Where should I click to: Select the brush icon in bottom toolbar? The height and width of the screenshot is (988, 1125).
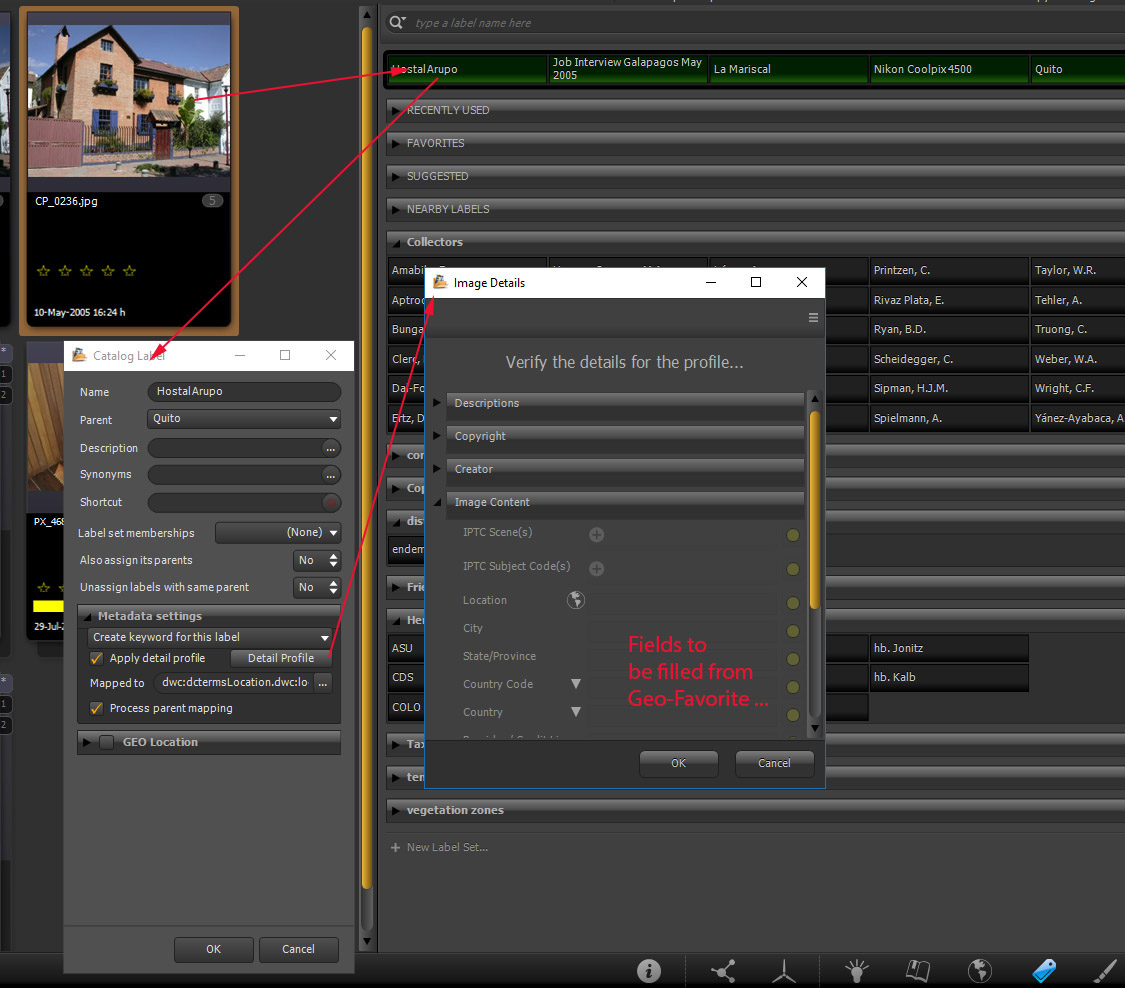coord(1105,971)
